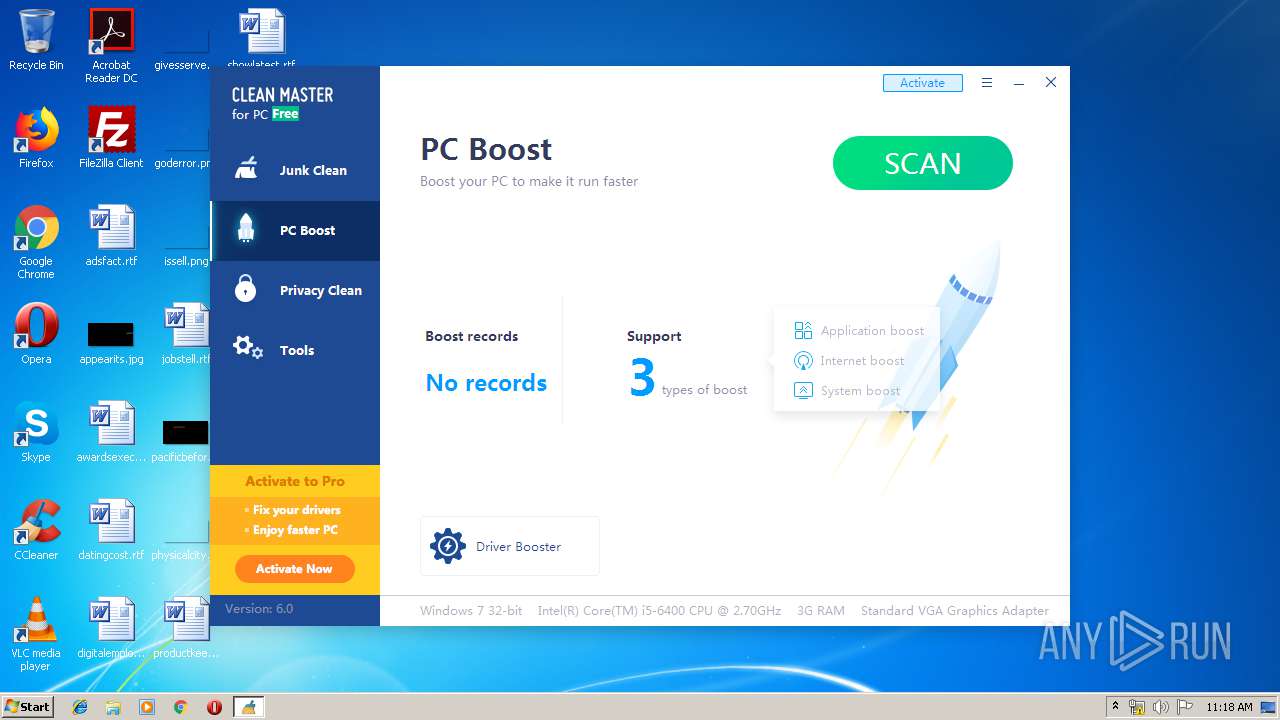
Task: Click the 'Windows 7 32-bit' status text
Action: pos(471,611)
